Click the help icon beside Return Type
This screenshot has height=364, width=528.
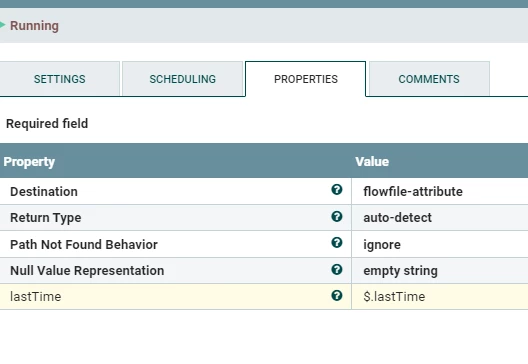(337, 217)
